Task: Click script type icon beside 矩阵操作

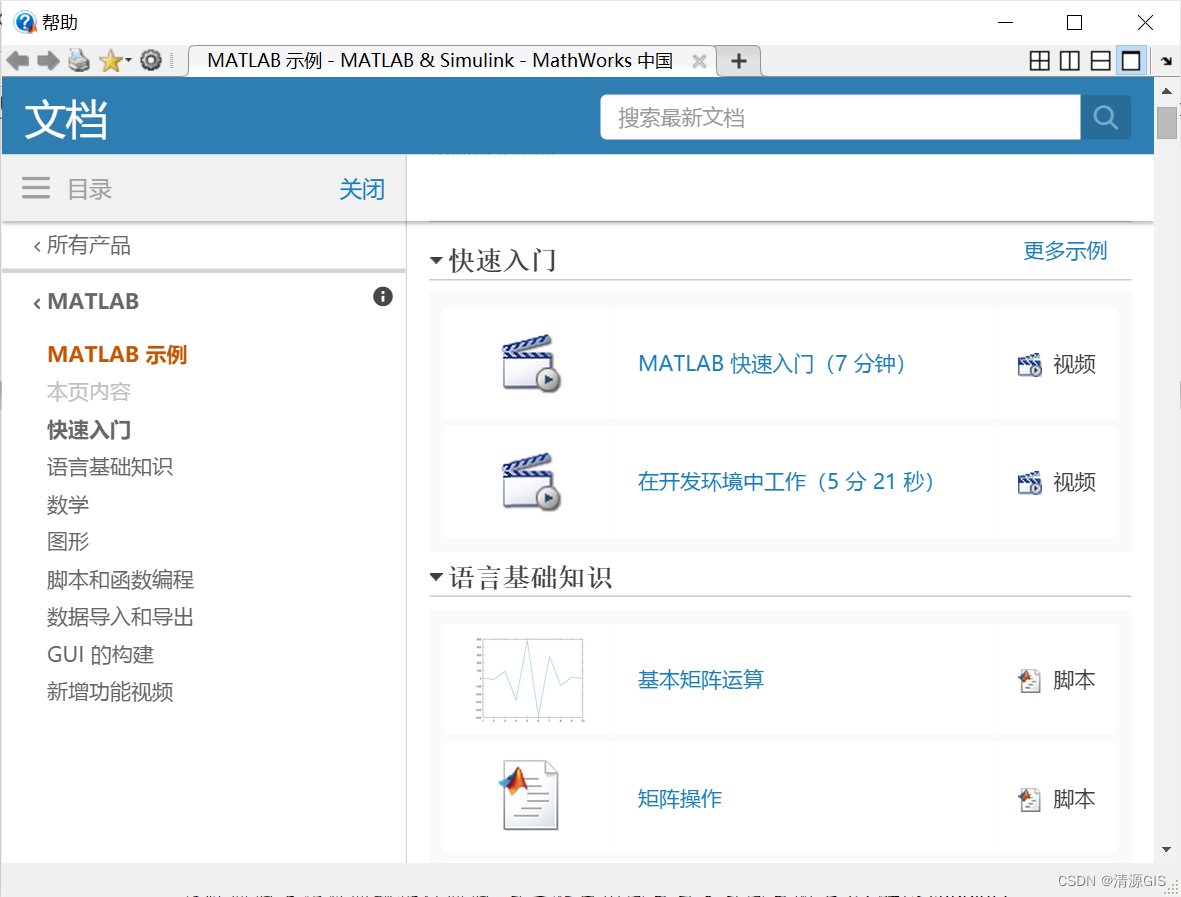Action: coord(1030,799)
